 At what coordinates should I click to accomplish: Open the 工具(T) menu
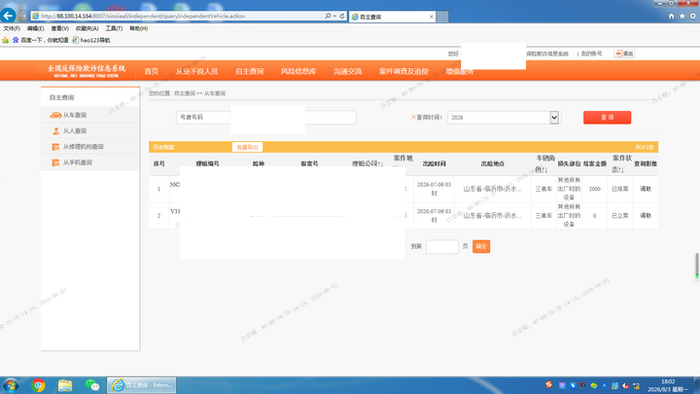[114, 28]
